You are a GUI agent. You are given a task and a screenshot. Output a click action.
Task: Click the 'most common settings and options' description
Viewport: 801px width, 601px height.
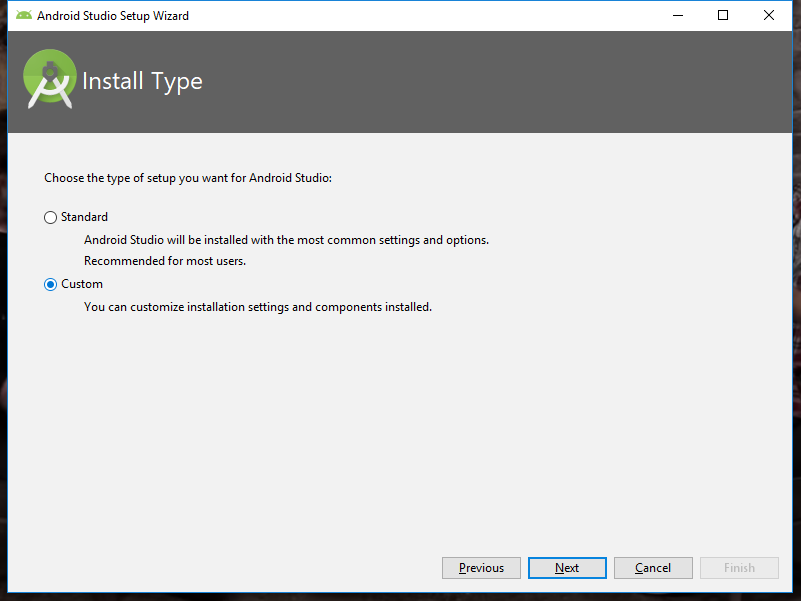(286, 240)
